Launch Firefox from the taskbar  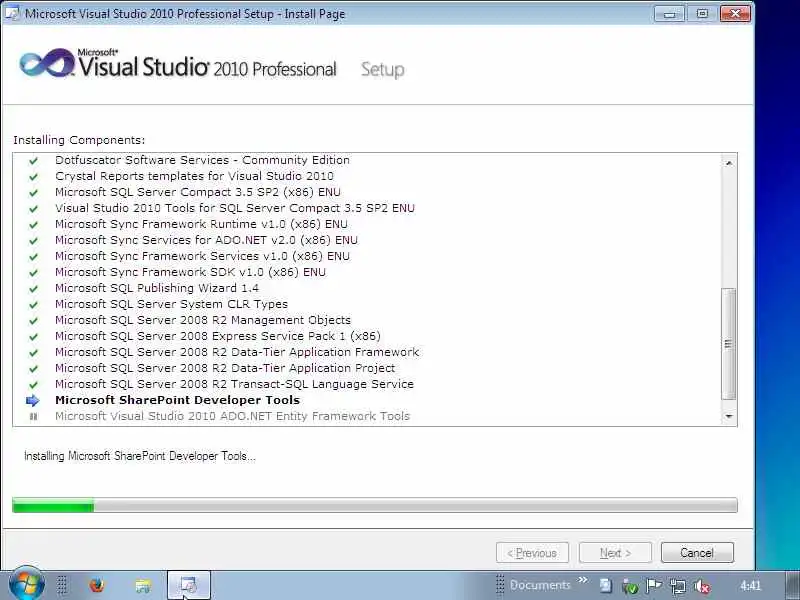(96, 585)
